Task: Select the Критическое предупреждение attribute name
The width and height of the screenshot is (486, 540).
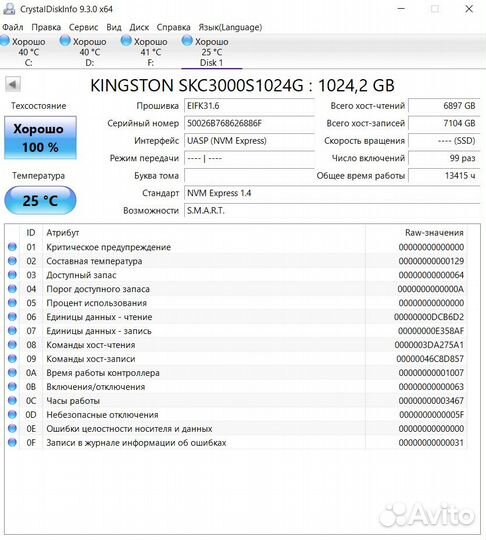Action: [x=108, y=247]
